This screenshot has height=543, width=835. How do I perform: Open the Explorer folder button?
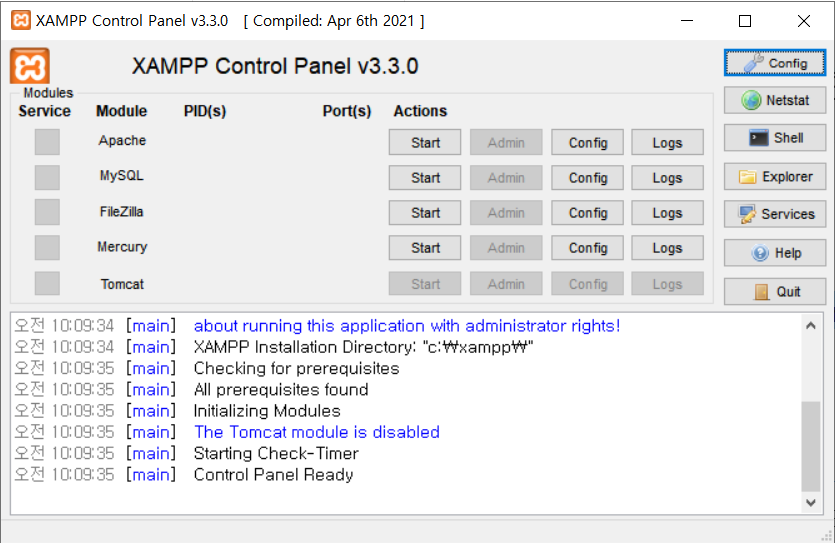pos(775,177)
